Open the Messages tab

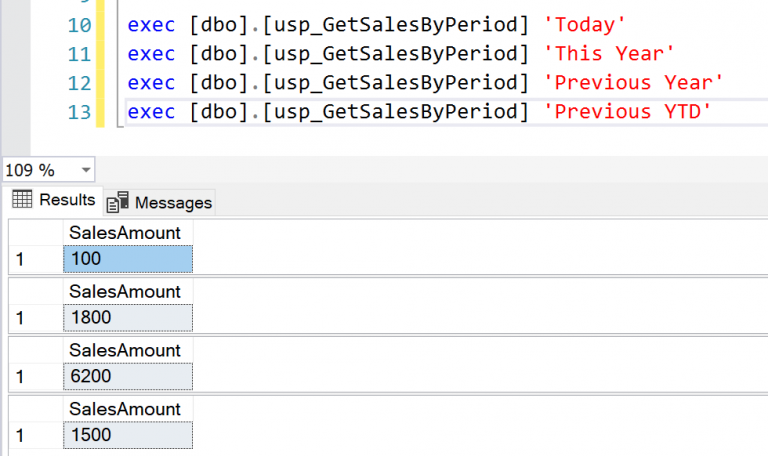(172, 202)
